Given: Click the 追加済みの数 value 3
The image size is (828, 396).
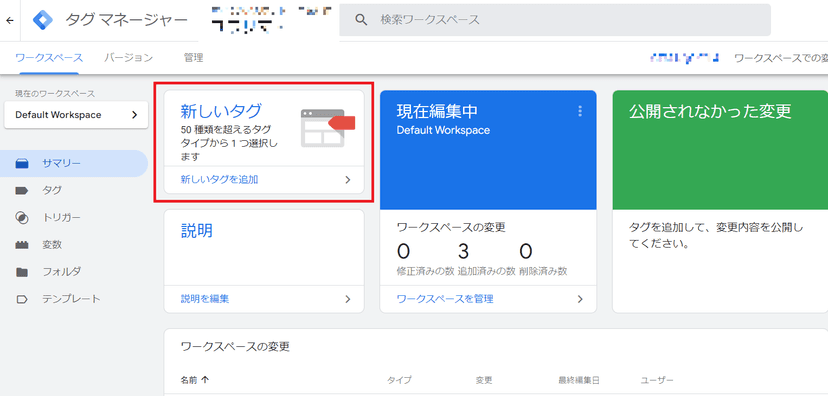Looking at the screenshot, I should pyautogui.click(x=463, y=252).
